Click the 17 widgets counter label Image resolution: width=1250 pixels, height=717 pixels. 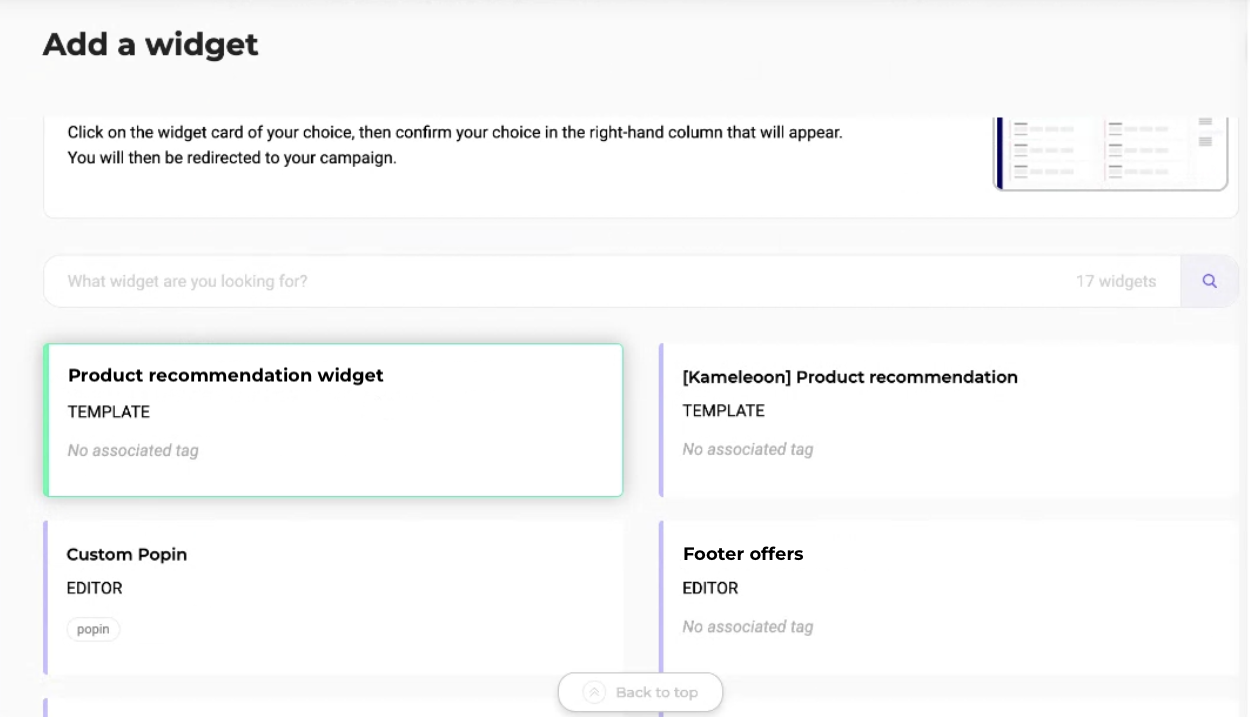point(1116,282)
